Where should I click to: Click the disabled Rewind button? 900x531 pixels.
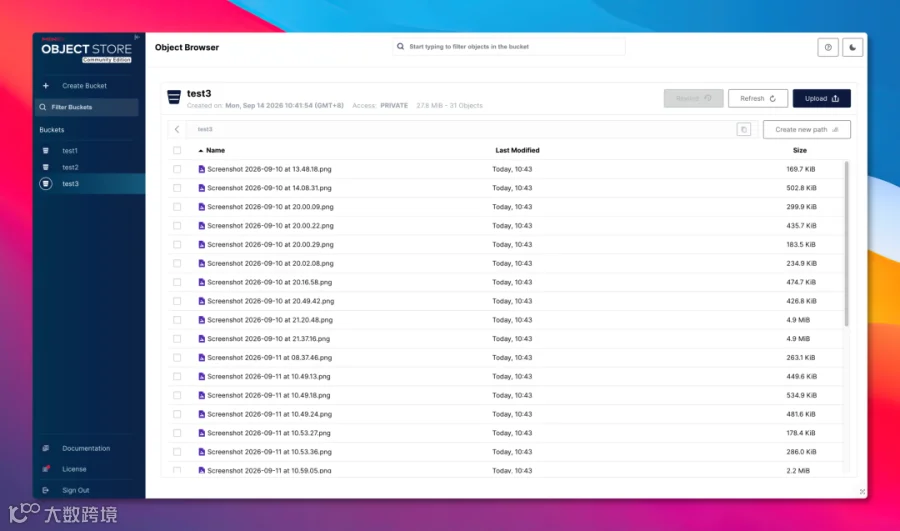tap(693, 99)
